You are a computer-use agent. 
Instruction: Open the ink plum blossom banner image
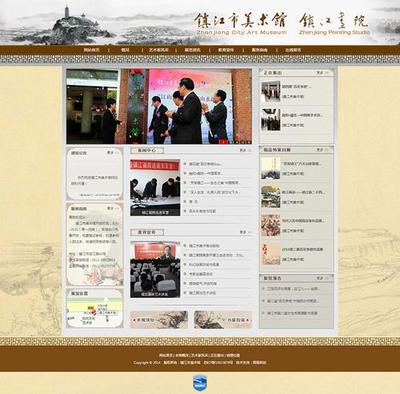pos(159,320)
